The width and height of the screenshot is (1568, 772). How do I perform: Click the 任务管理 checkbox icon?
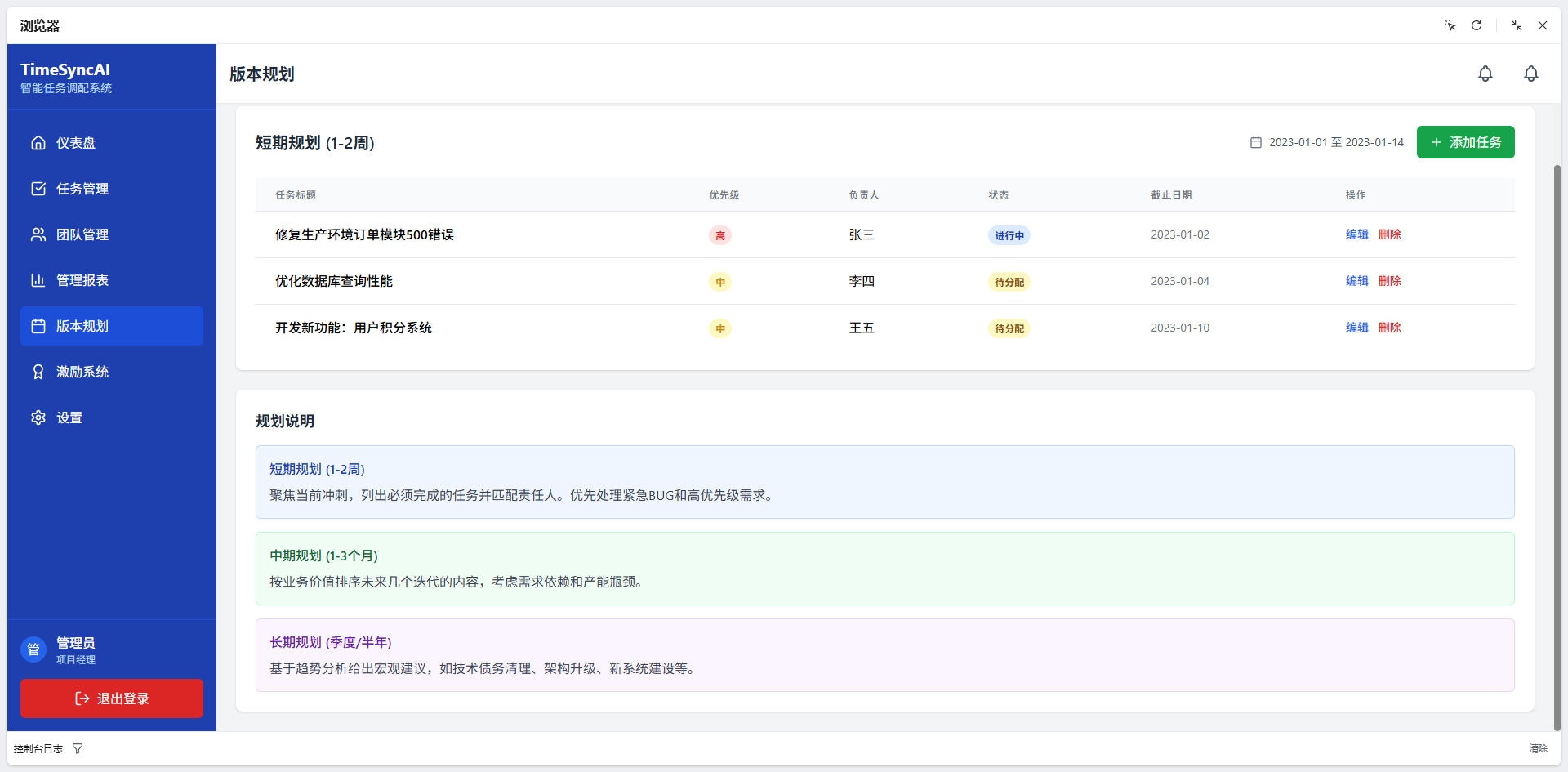[38, 189]
